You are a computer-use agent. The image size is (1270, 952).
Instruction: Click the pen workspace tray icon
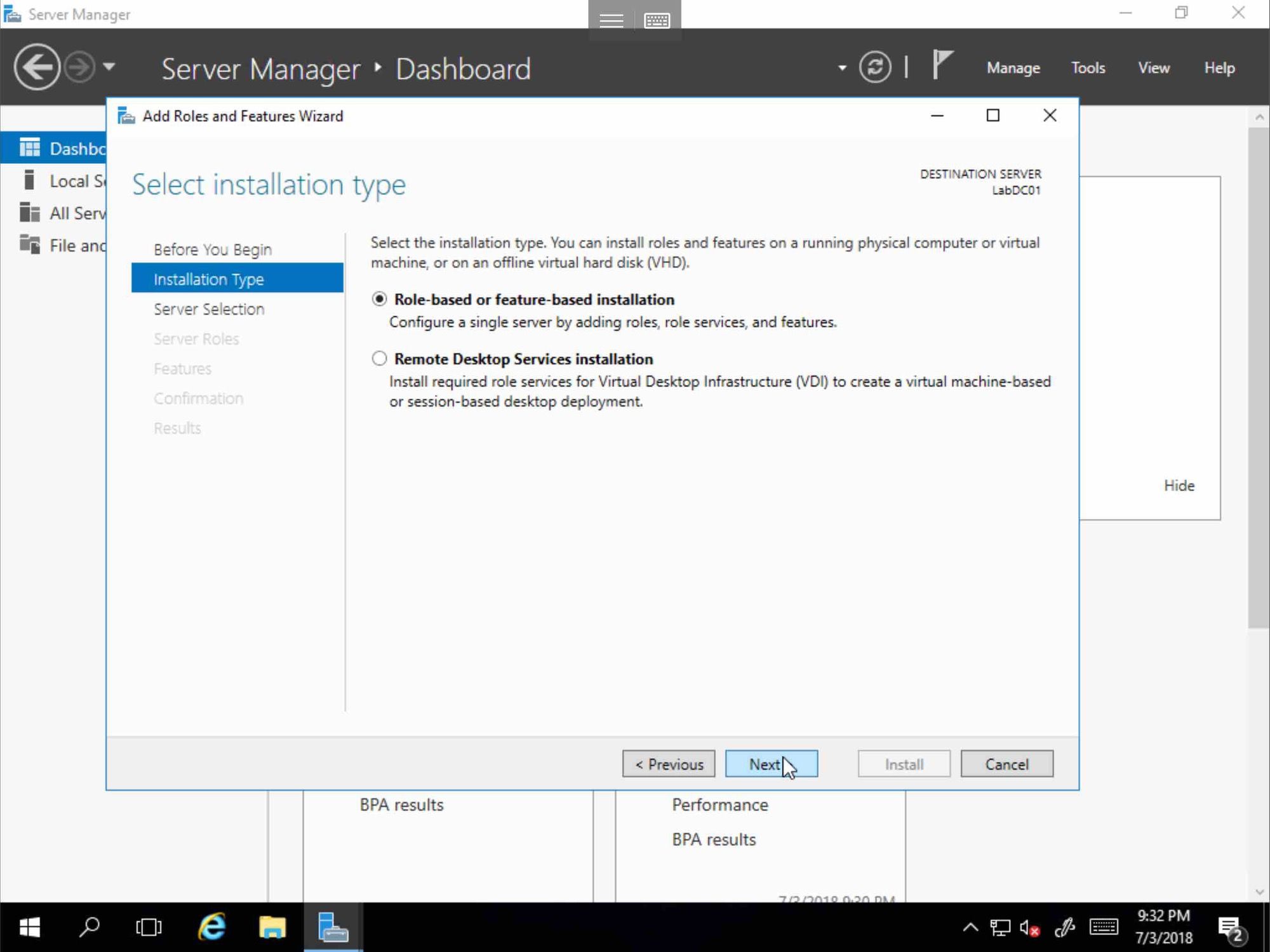tap(1064, 928)
